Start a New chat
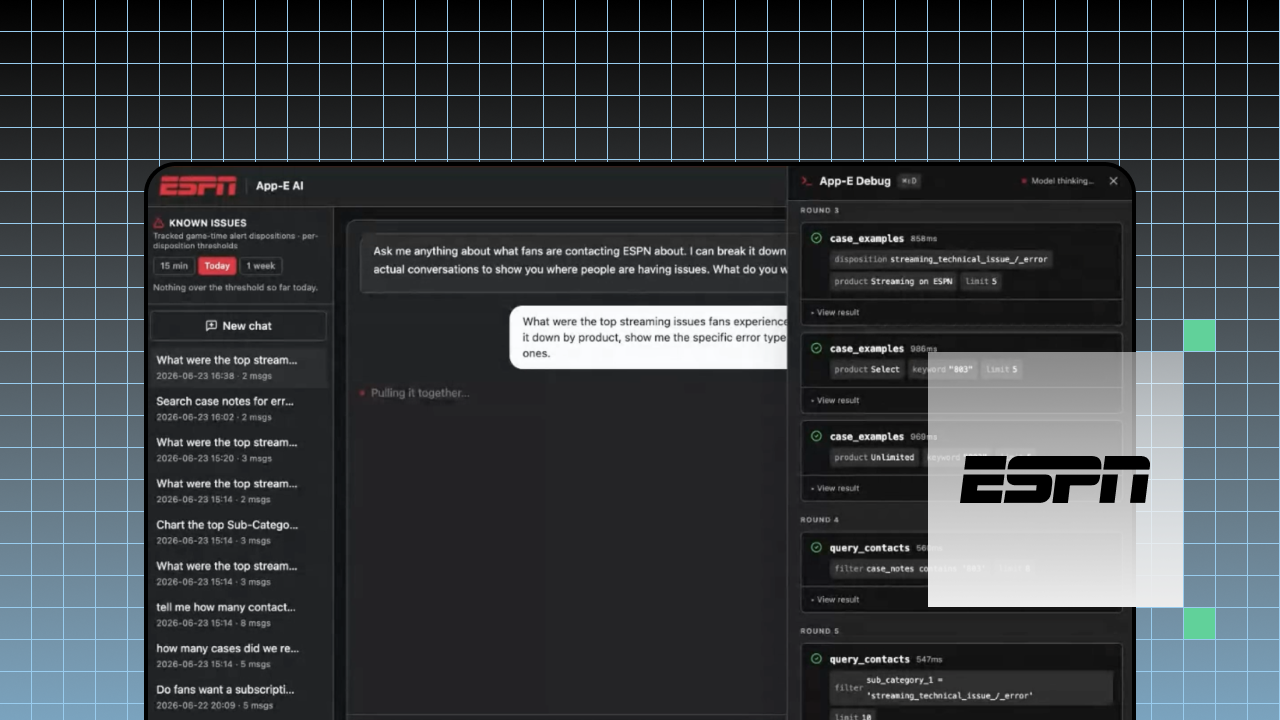1280x720 pixels. [238, 326]
